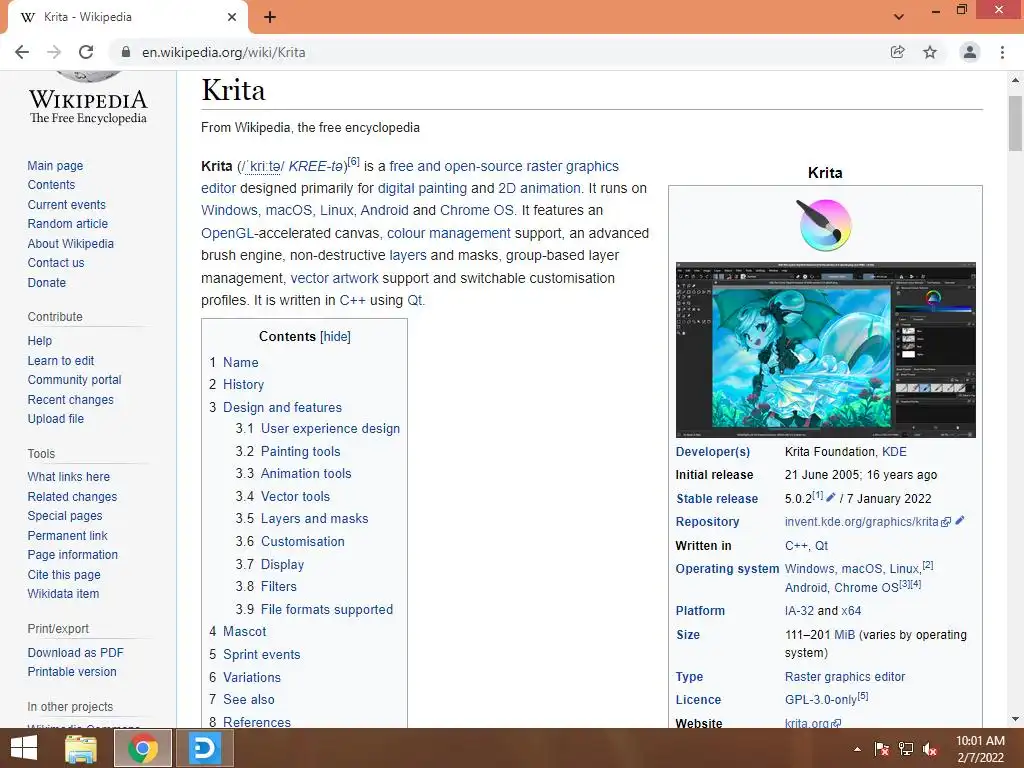The image size is (1024, 768).
Task: Hide the Contents table via [hide]
Action: point(336,336)
